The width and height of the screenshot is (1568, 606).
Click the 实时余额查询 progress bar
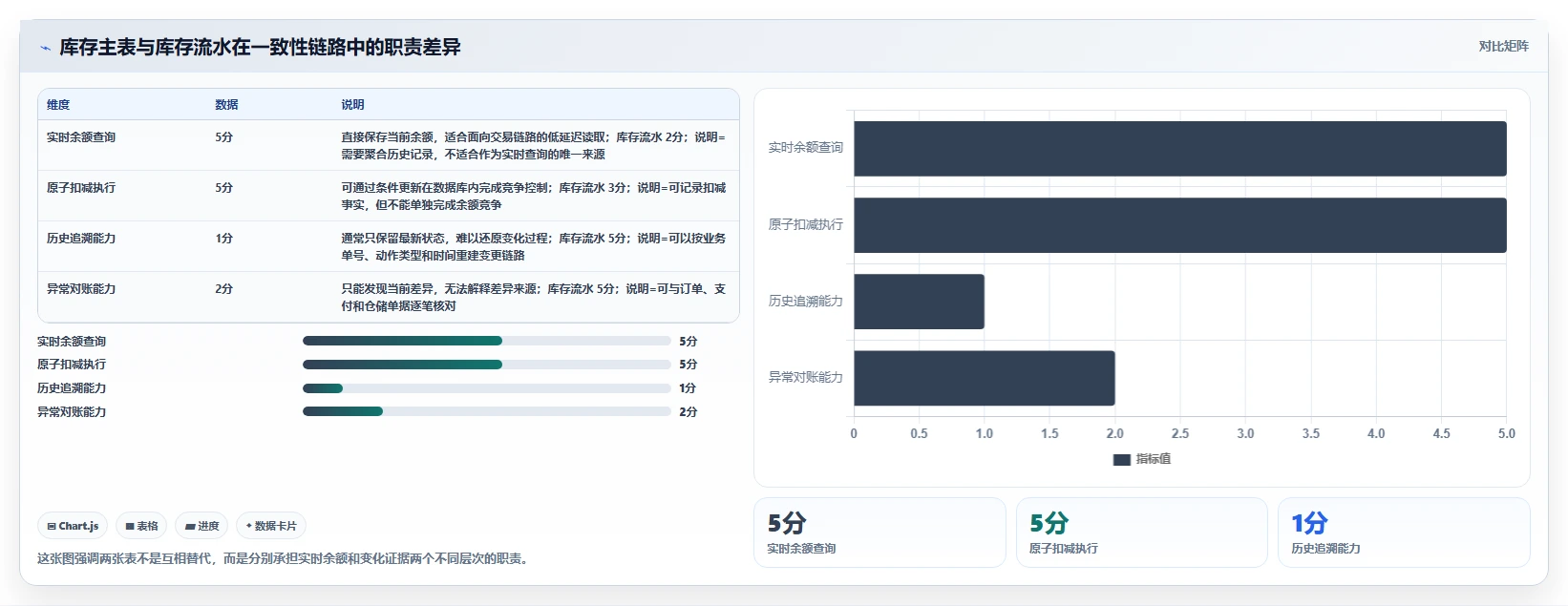pos(487,341)
